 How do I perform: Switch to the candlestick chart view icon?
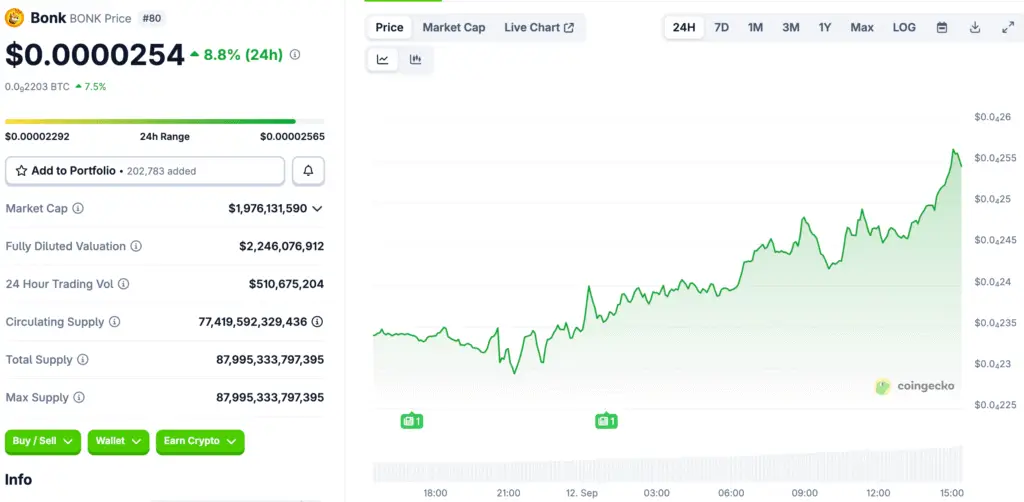pos(415,59)
